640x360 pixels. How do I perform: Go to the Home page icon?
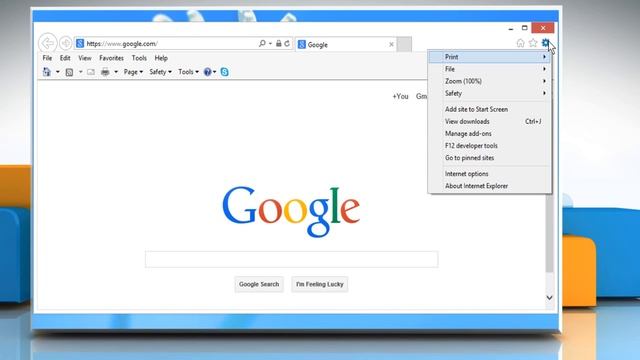tap(520, 43)
